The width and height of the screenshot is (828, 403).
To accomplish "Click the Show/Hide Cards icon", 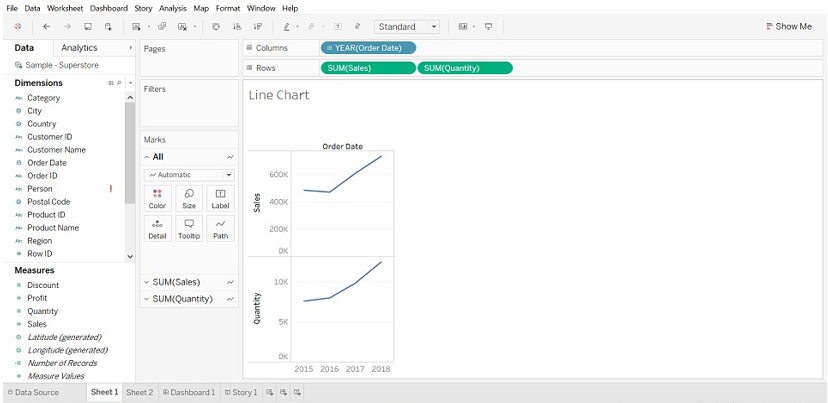I will click(463, 26).
